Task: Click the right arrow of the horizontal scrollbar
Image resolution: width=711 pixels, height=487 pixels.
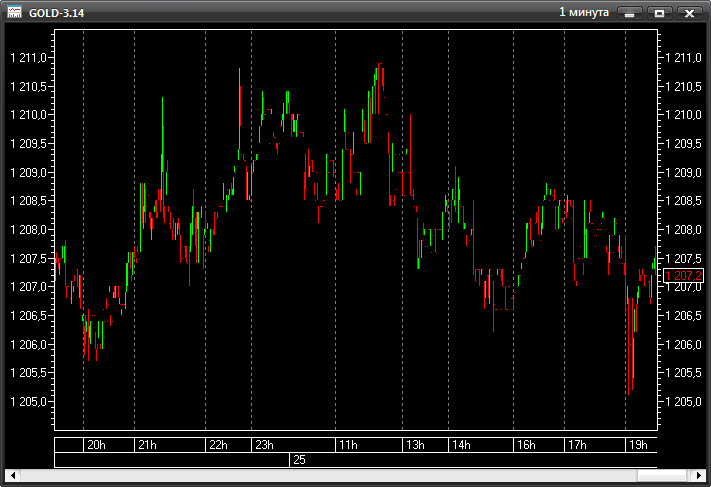Action: click(699, 475)
